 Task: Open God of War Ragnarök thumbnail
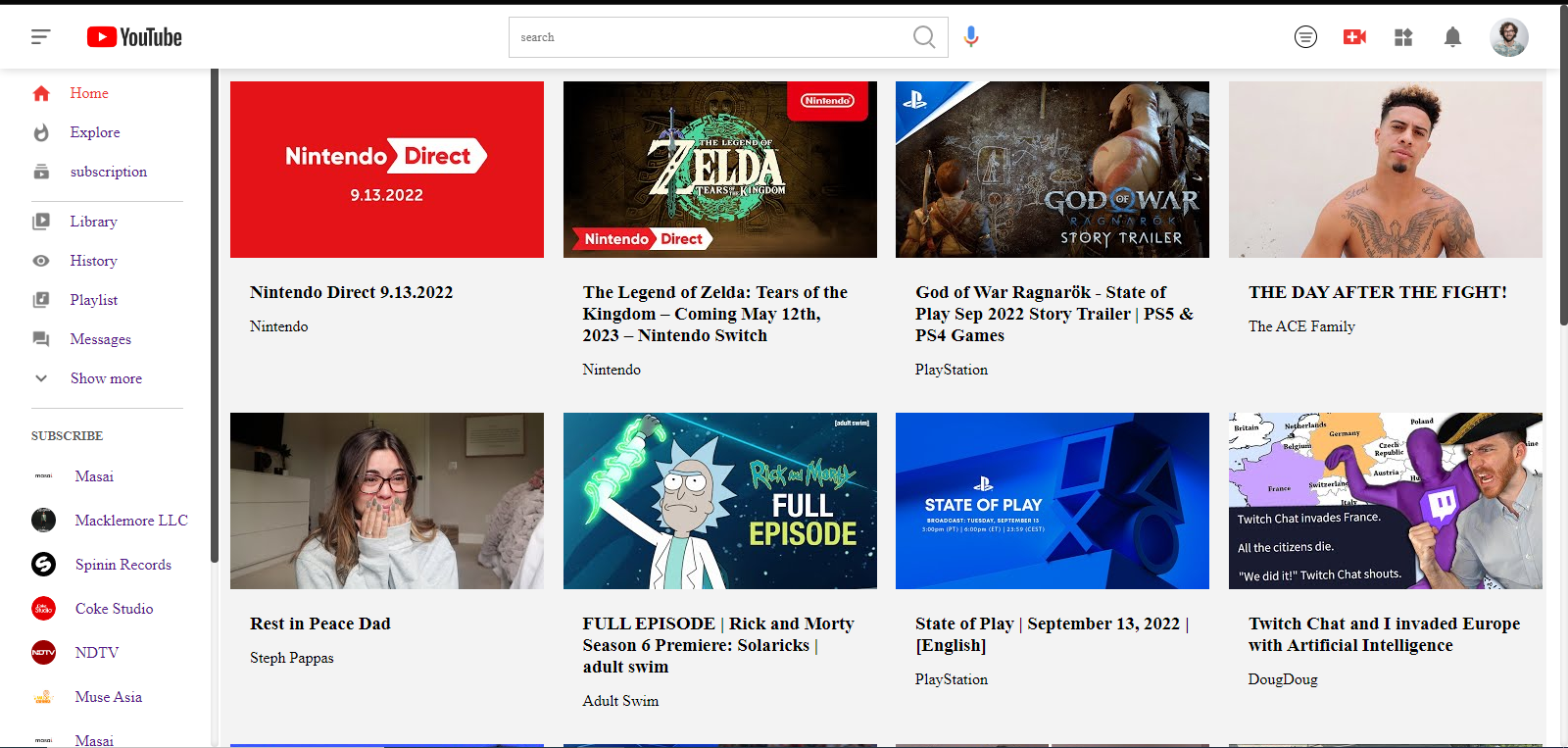pyautogui.click(x=1053, y=170)
